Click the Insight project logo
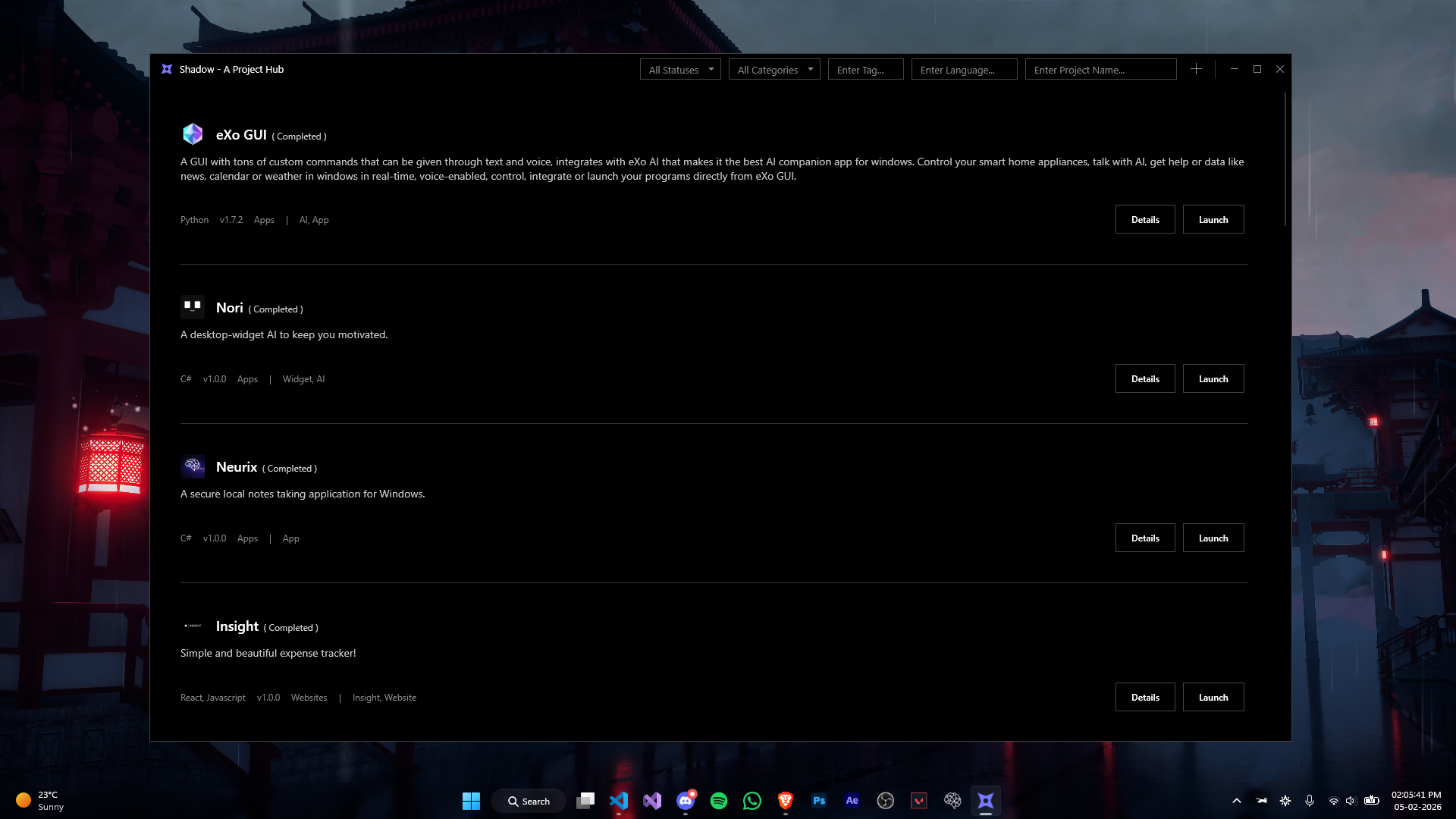Image resolution: width=1456 pixels, height=819 pixels. pyautogui.click(x=193, y=626)
